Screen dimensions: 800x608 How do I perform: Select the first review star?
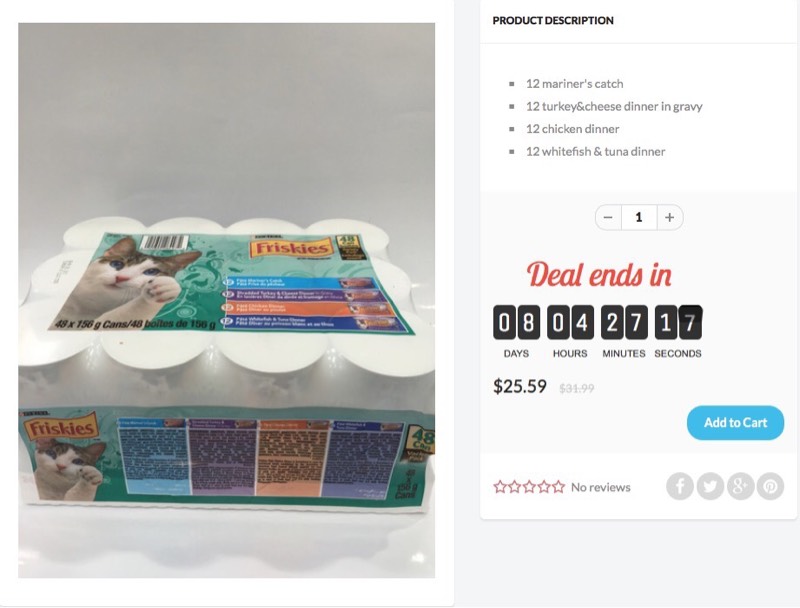click(500, 487)
